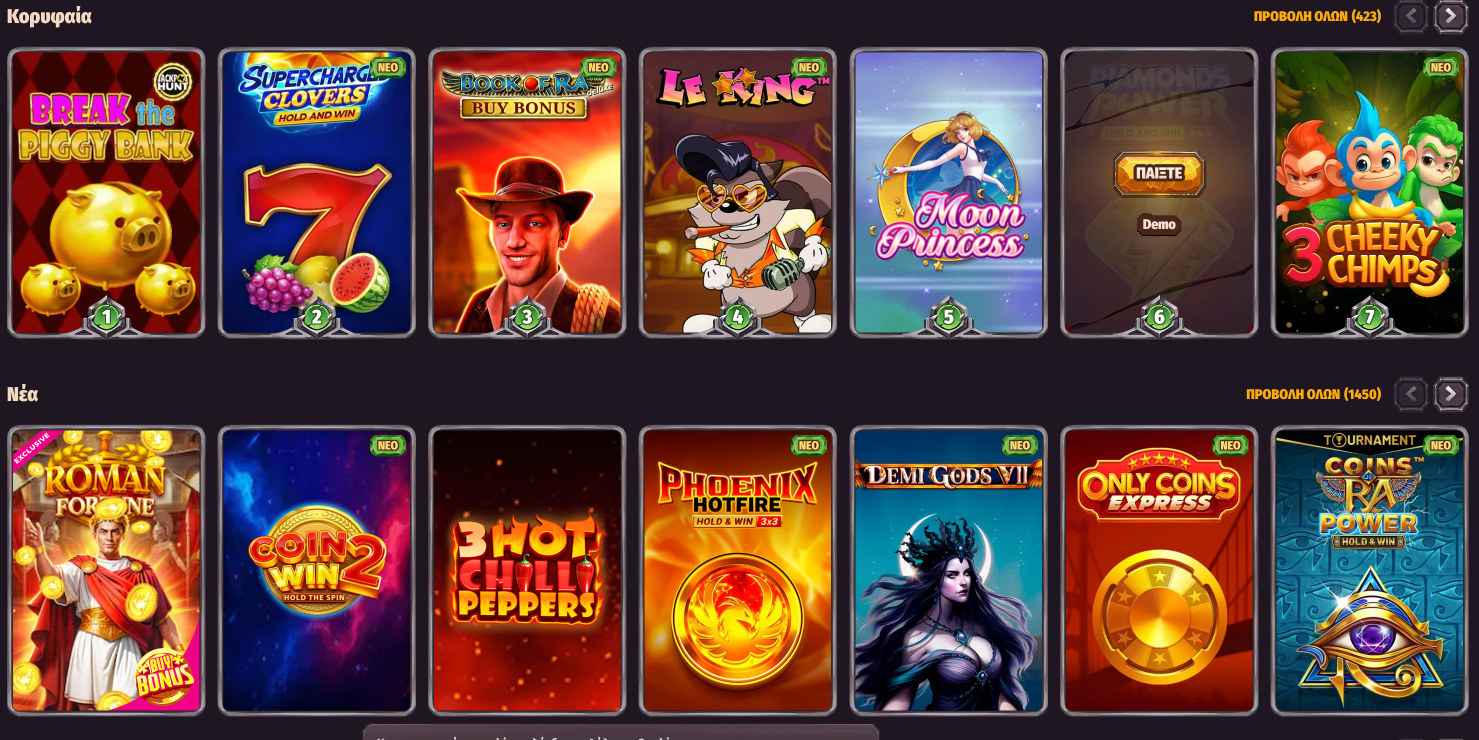Choose Coin Win 2 Hold the Spin
This screenshot has width=1479, height=740.
click(x=316, y=570)
